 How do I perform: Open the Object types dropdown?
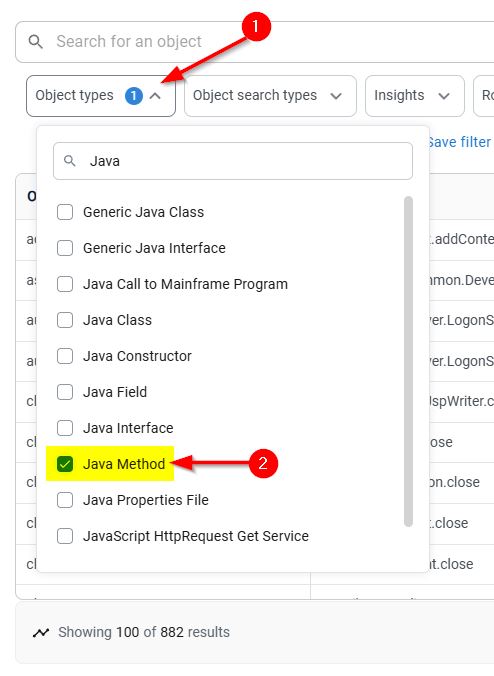[x=101, y=96]
